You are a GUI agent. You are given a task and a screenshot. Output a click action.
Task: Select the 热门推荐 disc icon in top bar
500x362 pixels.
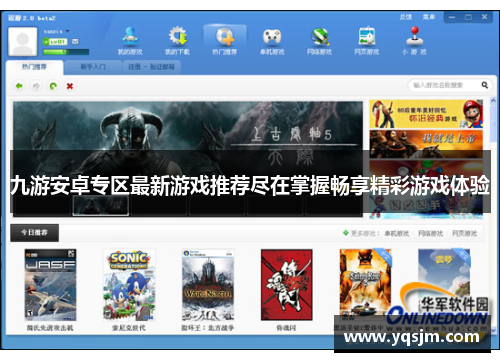coord(225,36)
